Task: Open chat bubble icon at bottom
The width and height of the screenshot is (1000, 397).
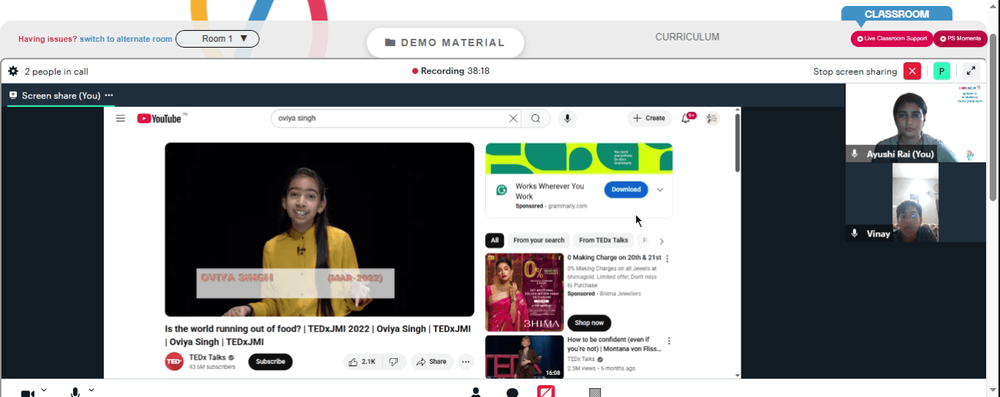Action: [x=511, y=393]
